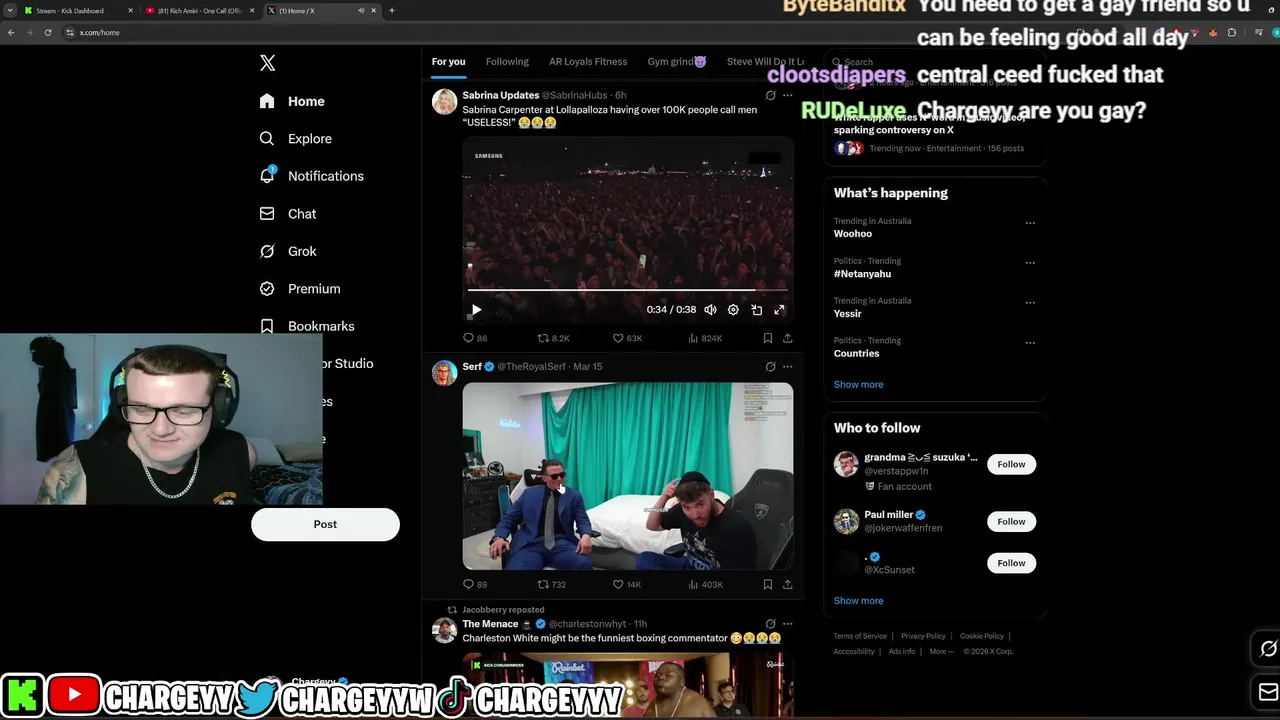Open Grok in the sidebar

[287, 251]
